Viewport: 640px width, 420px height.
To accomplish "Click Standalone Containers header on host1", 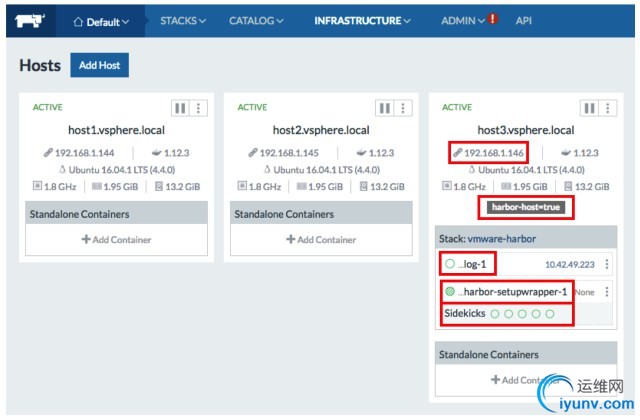I will coord(116,213).
